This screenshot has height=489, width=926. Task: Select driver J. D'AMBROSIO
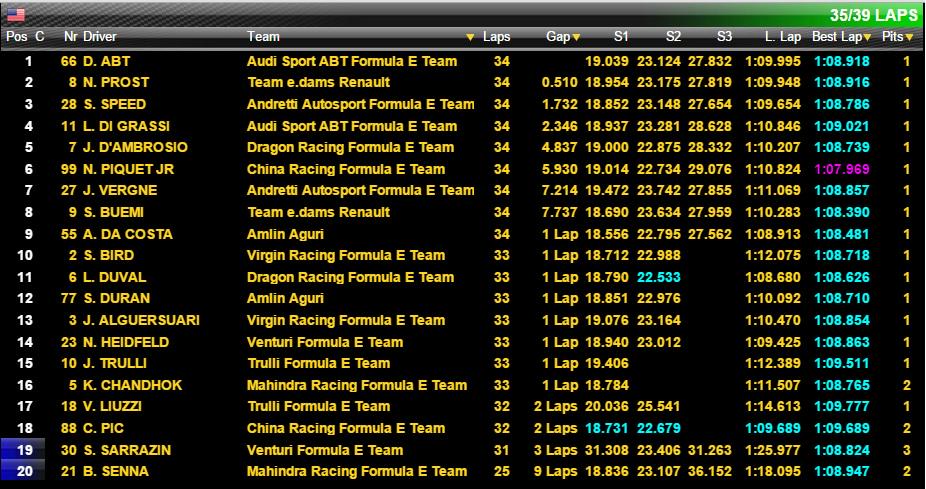click(x=135, y=148)
